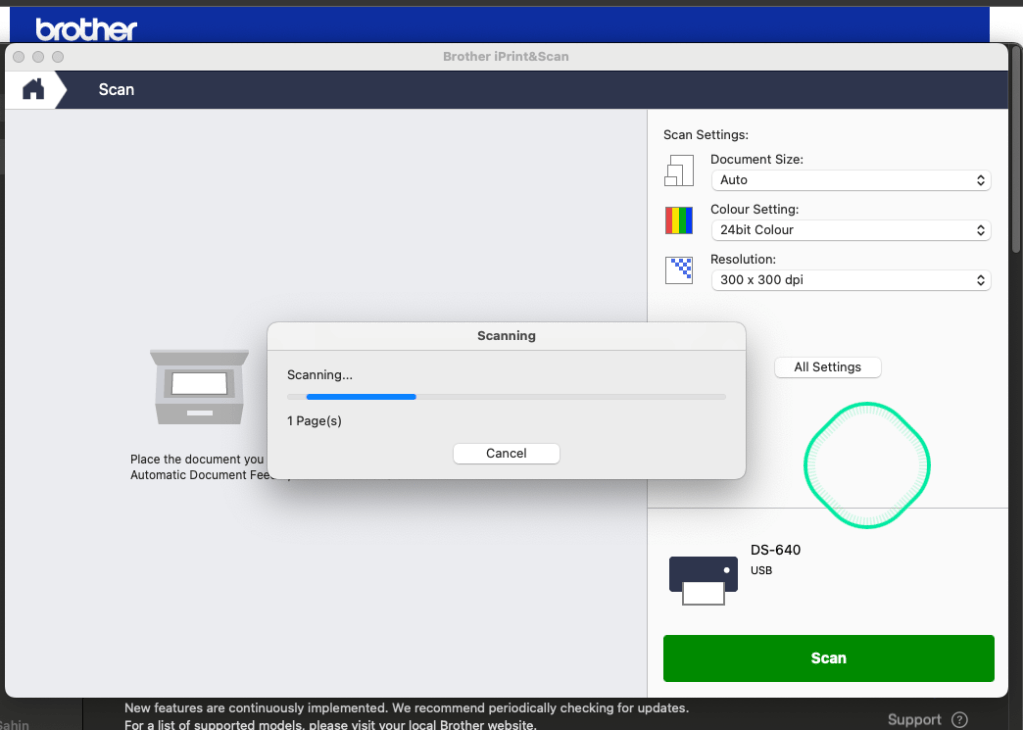Image resolution: width=1023 pixels, height=730 pixels.
Task: Click the '1 Page(s)' counter text
Action: (x=314, y=421)
